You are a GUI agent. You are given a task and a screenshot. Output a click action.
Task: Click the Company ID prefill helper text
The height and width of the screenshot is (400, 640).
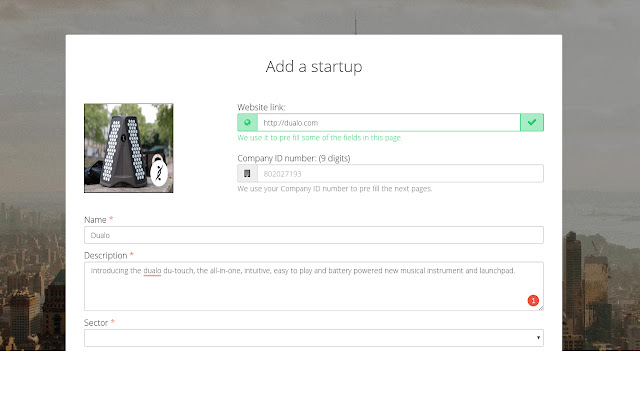335,188
